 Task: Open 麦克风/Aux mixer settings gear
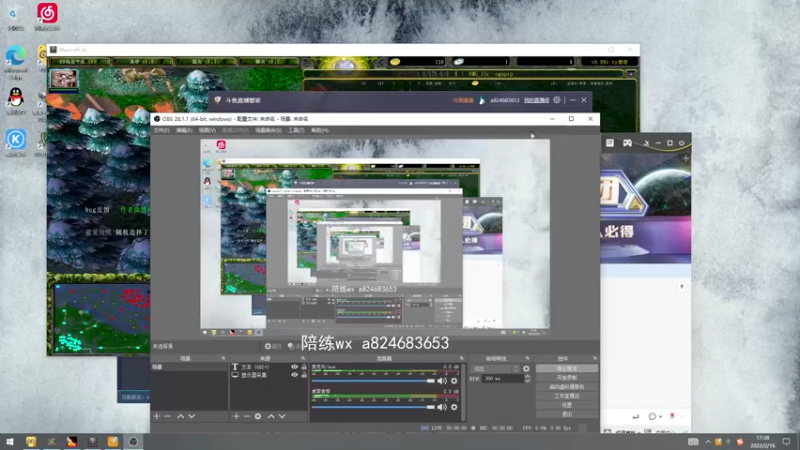pyautogui.click(x=454, y=381)
